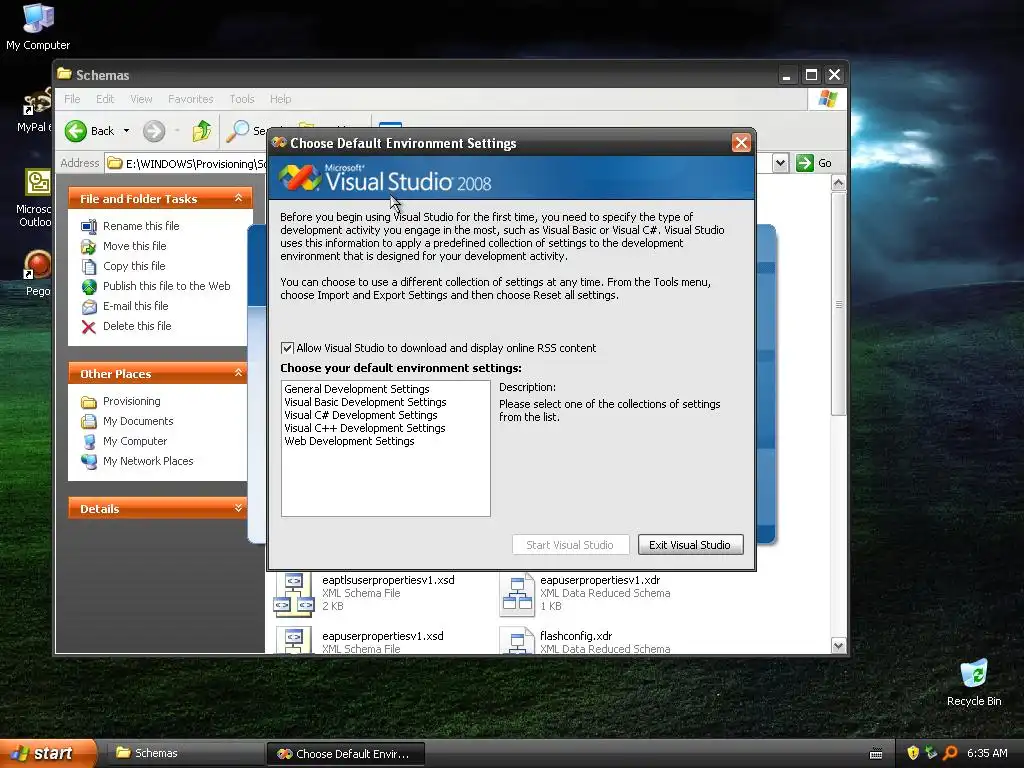The height and width of the screenshot is (768, 1024).
Task: Click the Go button next to address bar
Action: pos(814,163)
